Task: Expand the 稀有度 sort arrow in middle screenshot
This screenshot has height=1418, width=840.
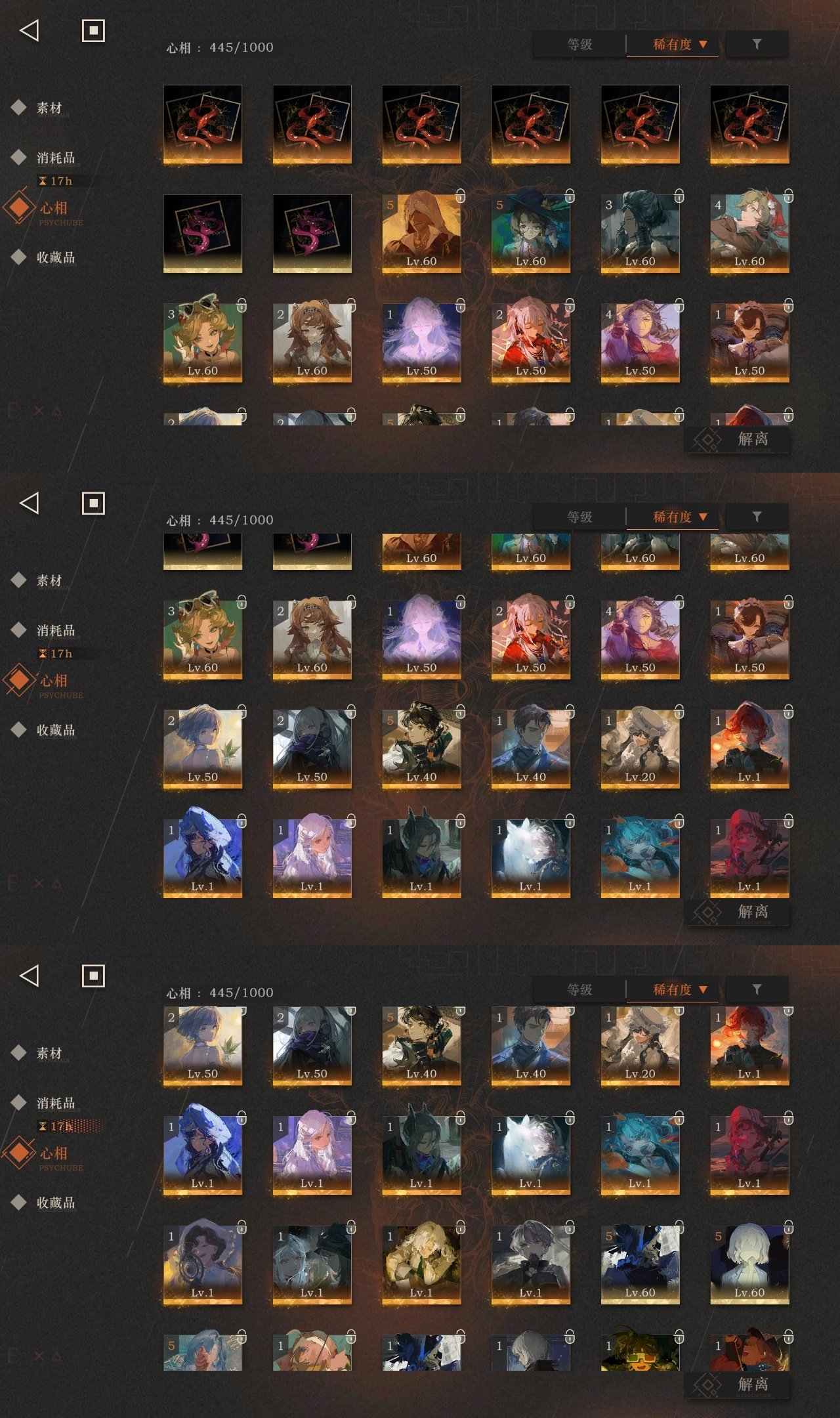Action: [x=703, y=517]
